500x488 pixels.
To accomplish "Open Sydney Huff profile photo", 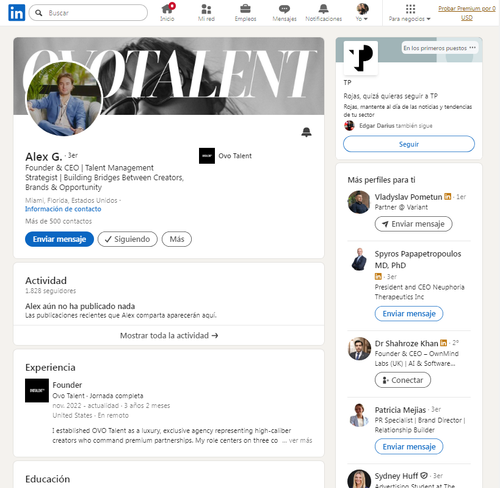I will [359, 479].
